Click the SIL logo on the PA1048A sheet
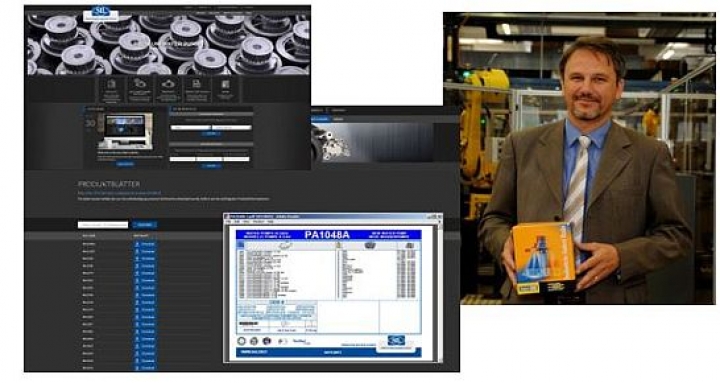720x383 pixels. tap(396, 341)
